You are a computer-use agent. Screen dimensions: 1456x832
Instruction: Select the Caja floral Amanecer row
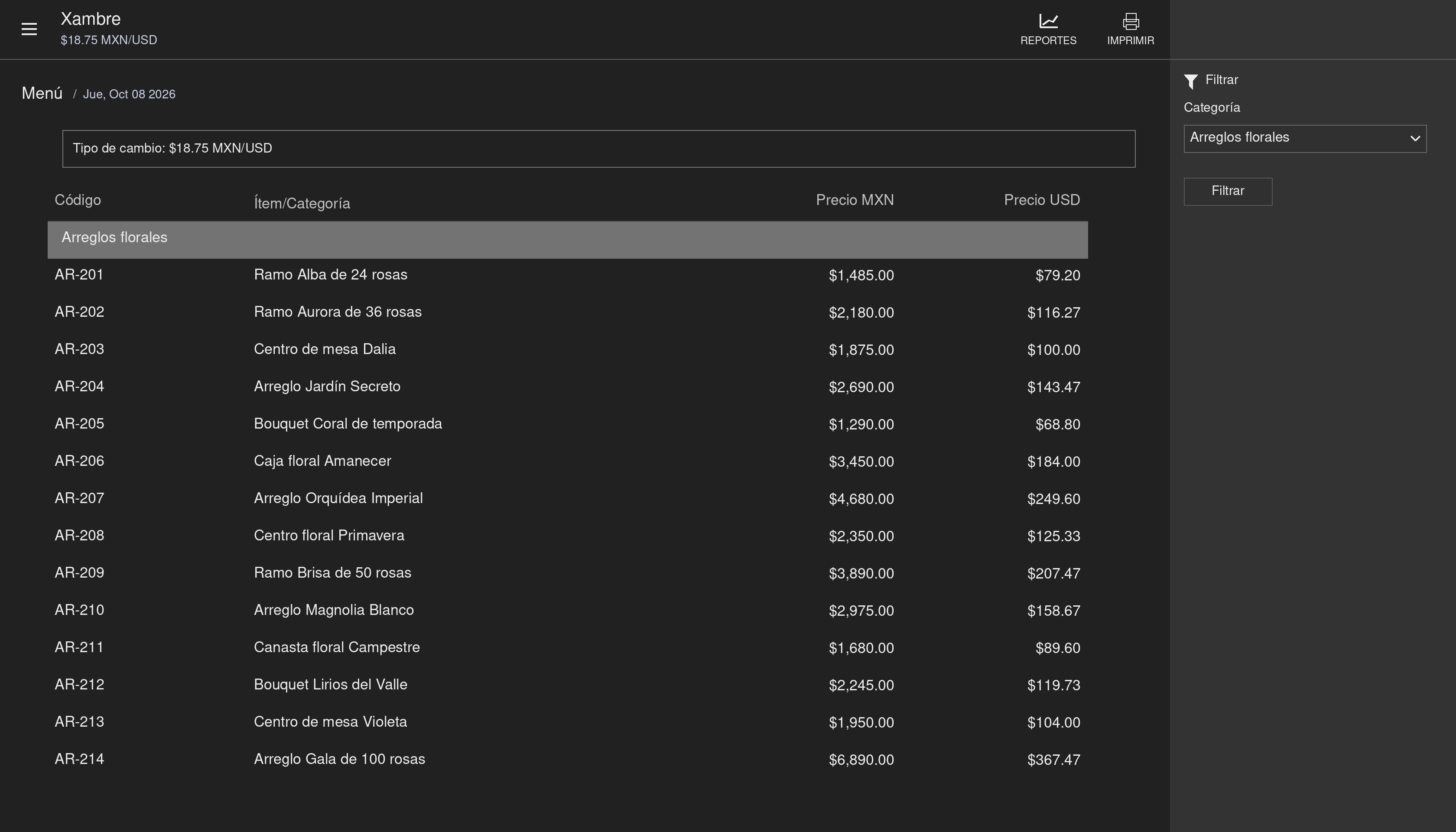[x=567, y=461]
